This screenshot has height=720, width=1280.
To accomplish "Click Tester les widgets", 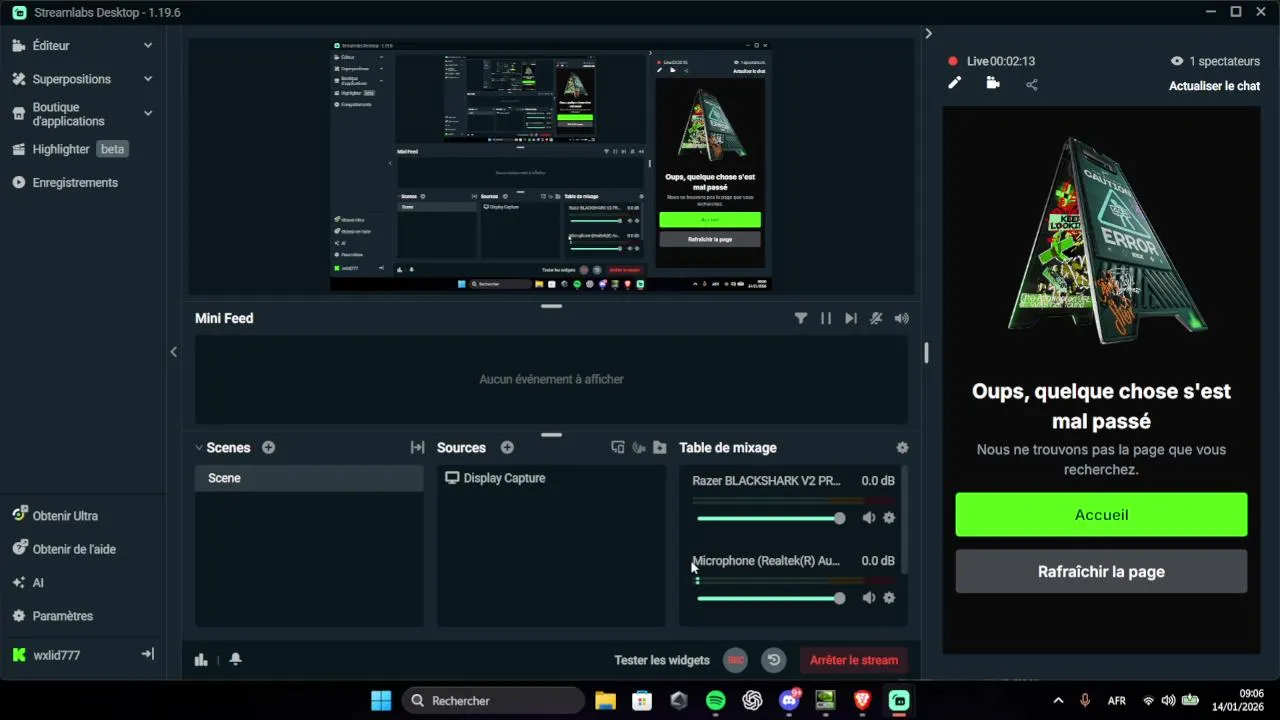I will click(x=662, y=660).
